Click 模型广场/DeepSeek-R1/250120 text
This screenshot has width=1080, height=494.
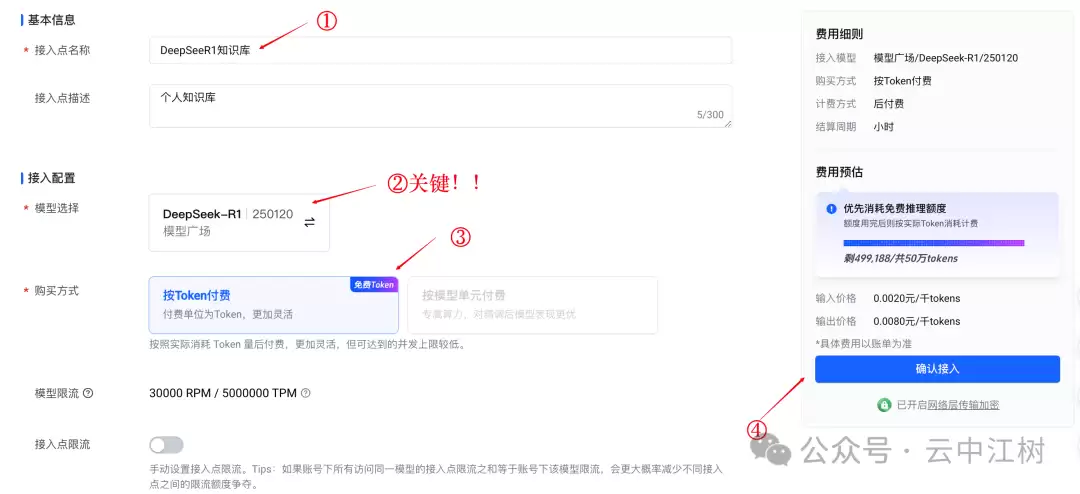(946, 58)
